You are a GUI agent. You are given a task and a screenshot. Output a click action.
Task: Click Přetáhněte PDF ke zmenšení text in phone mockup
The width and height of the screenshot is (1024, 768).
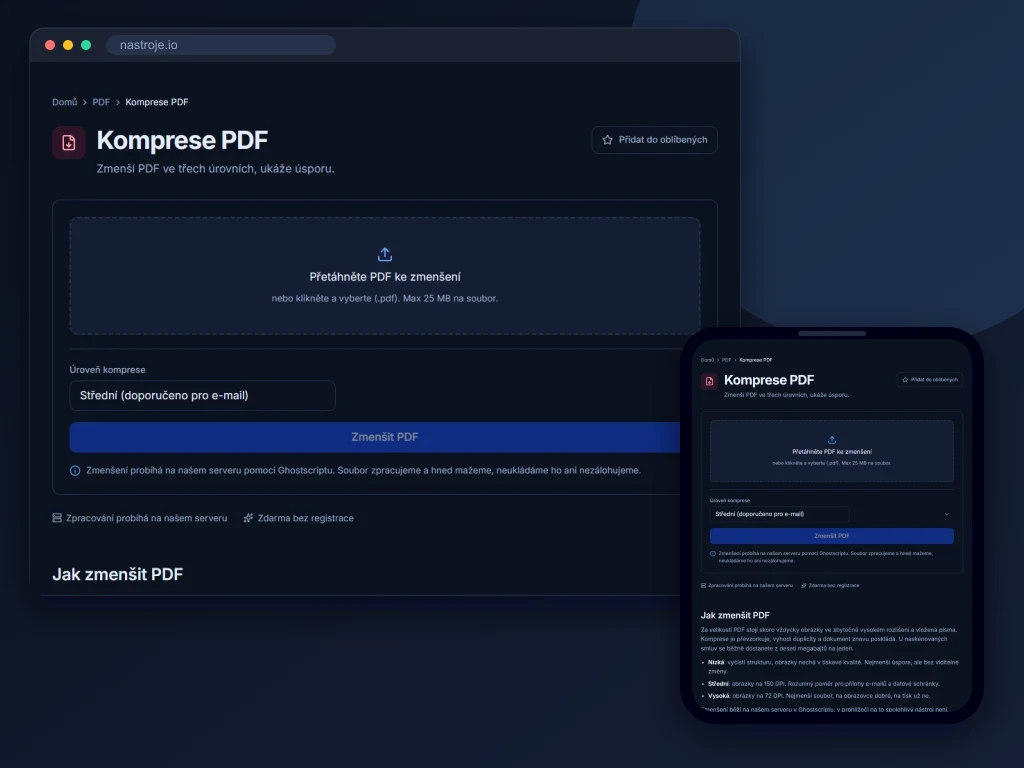(831, 451)
